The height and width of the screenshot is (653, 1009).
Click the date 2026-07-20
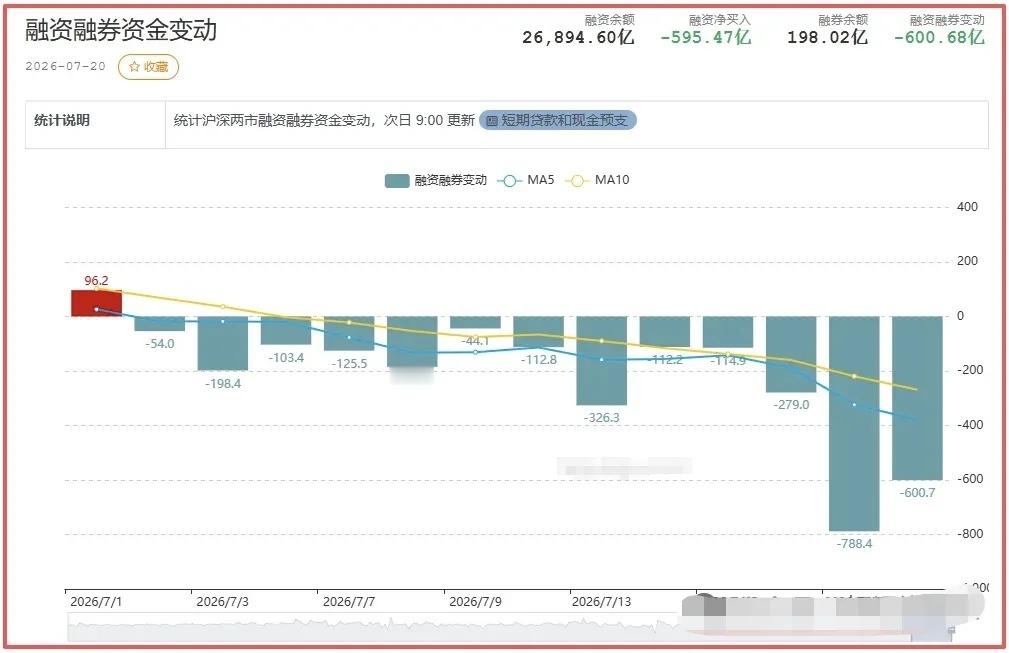pyautogui.click(x=65, y=66)
